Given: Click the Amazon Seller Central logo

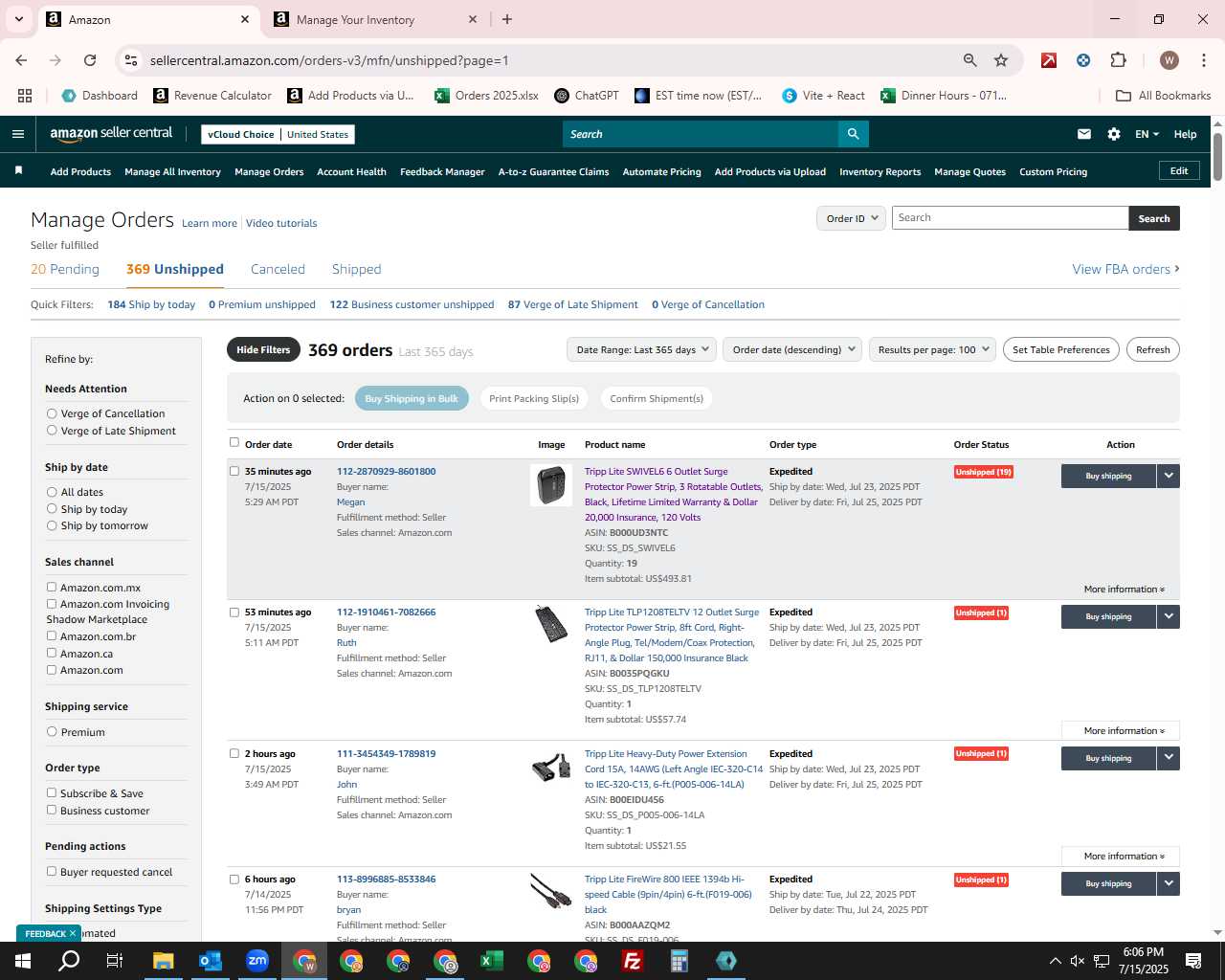Looking at the screenshot, I should [111, 134].
